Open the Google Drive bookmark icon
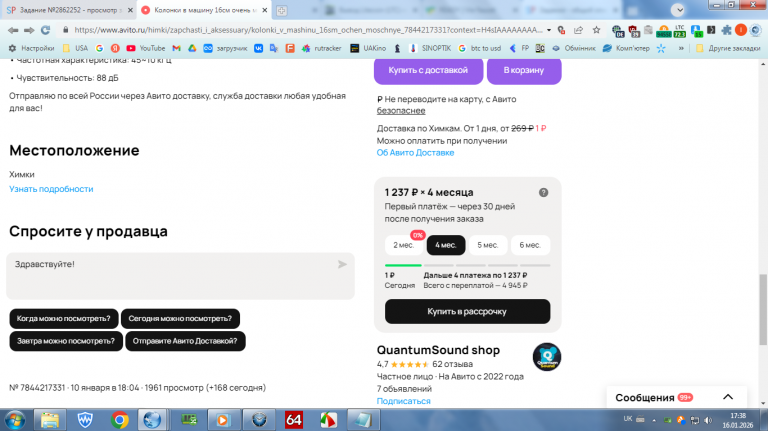The height and width of the screenshot is (431, 768). tap(192, 48)
